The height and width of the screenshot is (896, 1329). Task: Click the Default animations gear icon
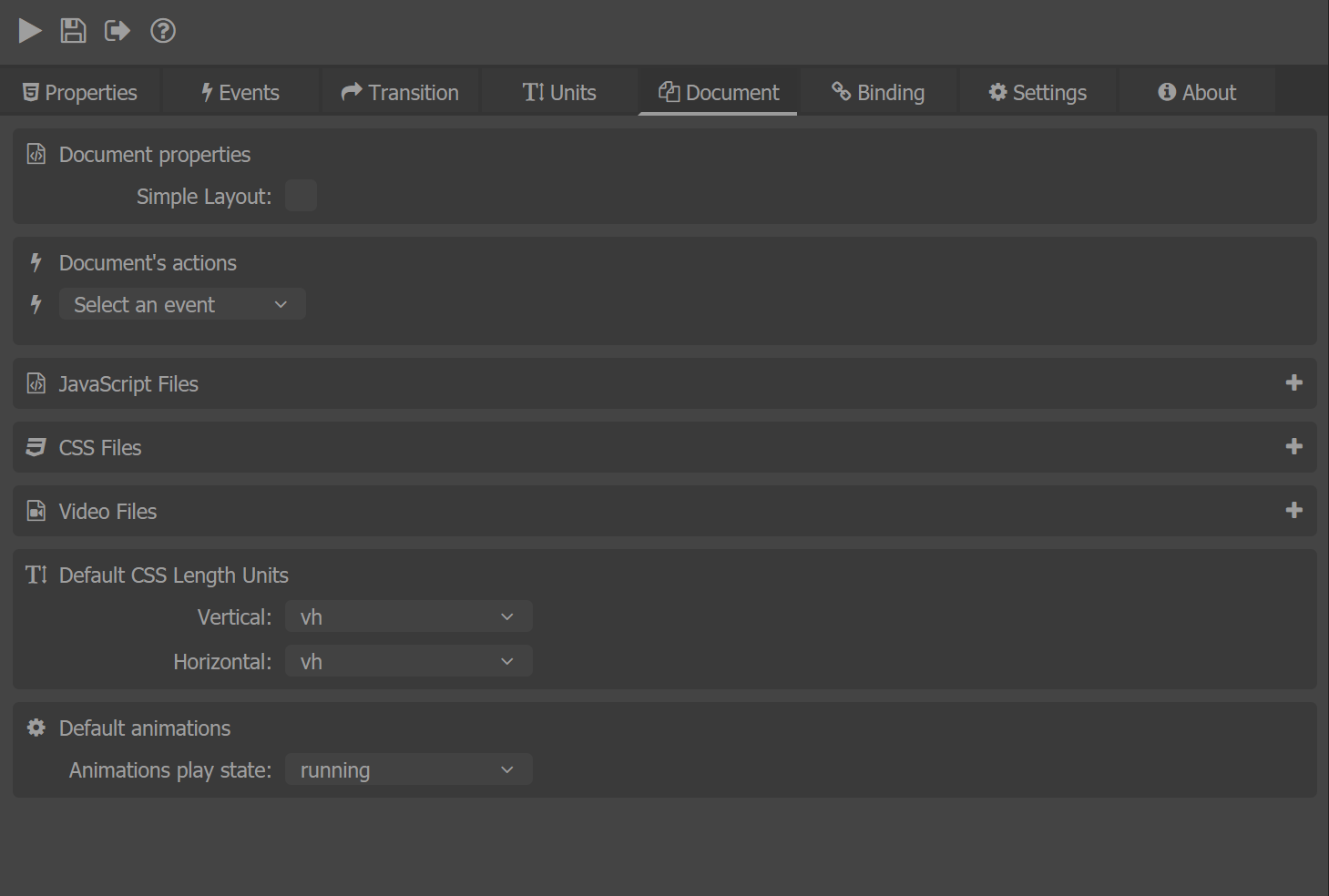pos(36,728)
